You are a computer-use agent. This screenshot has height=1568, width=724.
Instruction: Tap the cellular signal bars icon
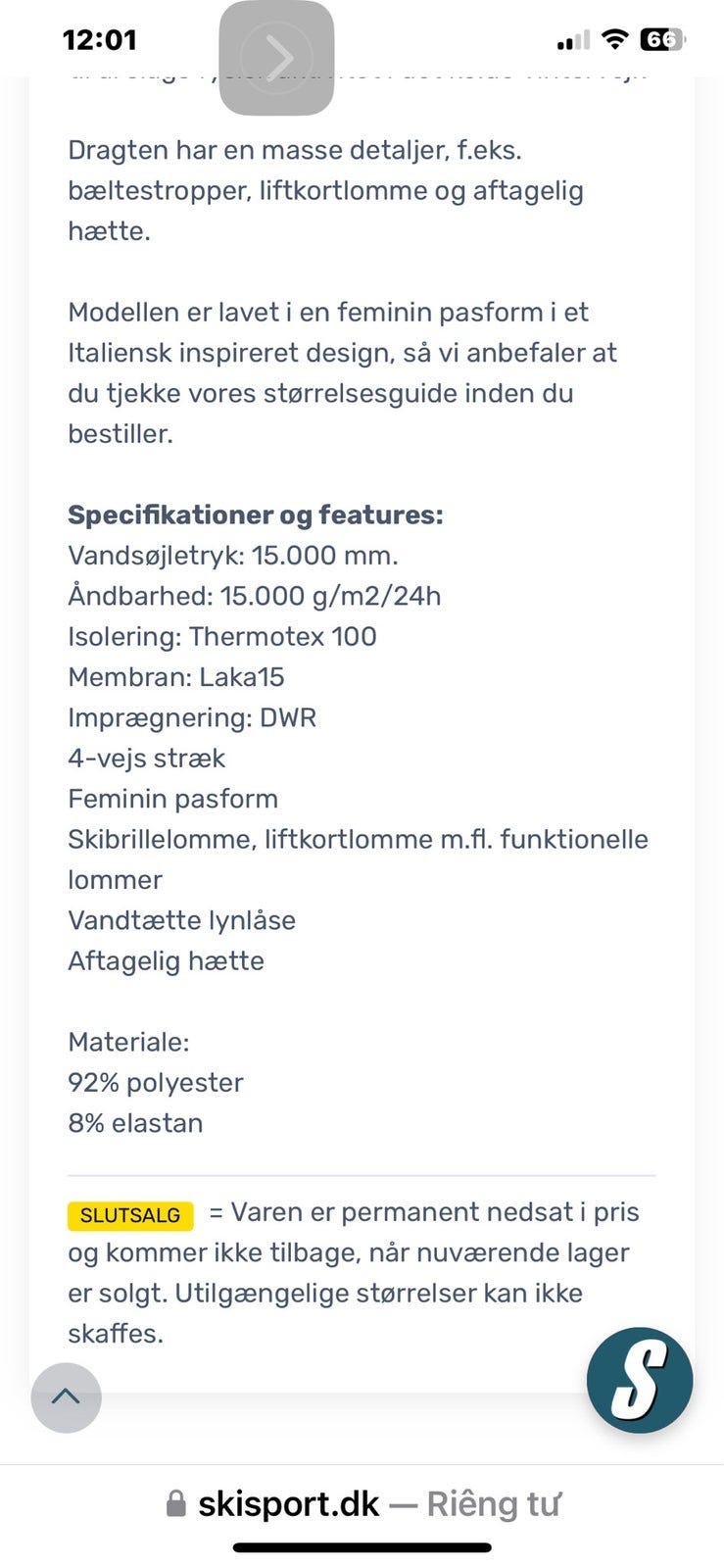(573, 41)
